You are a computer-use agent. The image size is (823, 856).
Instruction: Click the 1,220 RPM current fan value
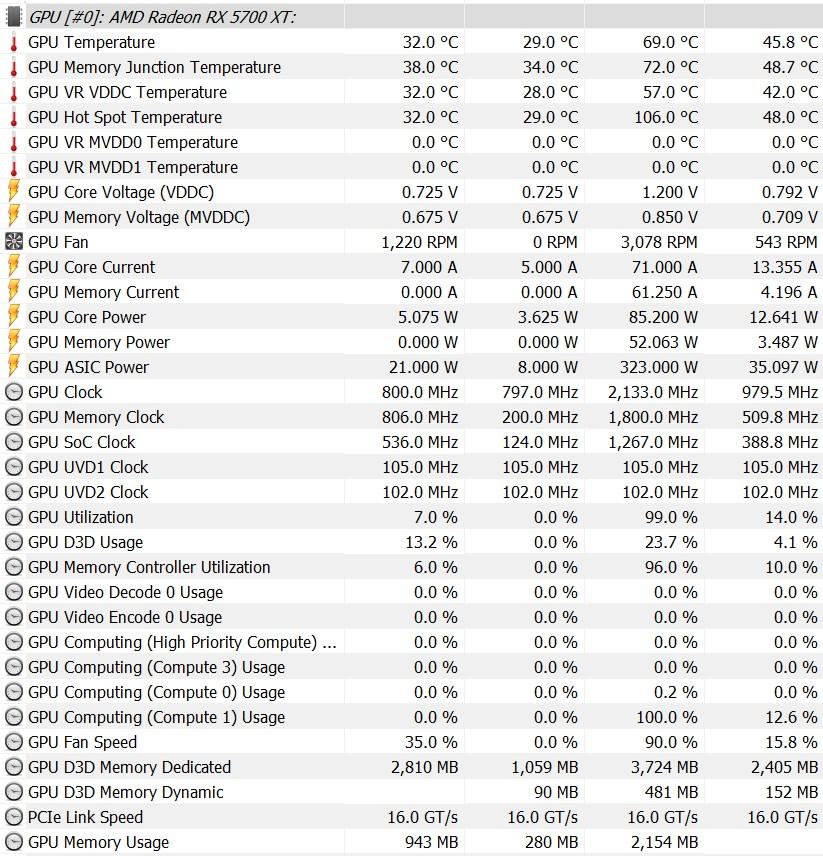tap(419, 242)
